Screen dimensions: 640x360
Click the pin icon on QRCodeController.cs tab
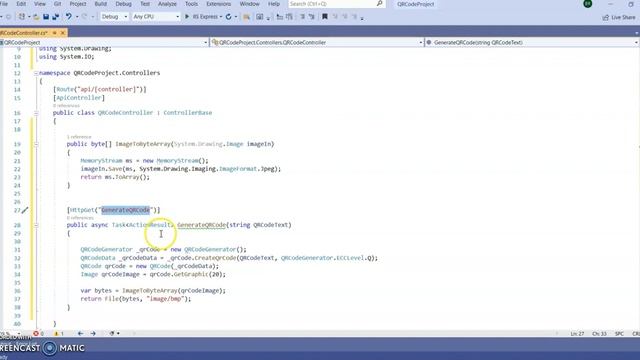click(x=55, y=33)
